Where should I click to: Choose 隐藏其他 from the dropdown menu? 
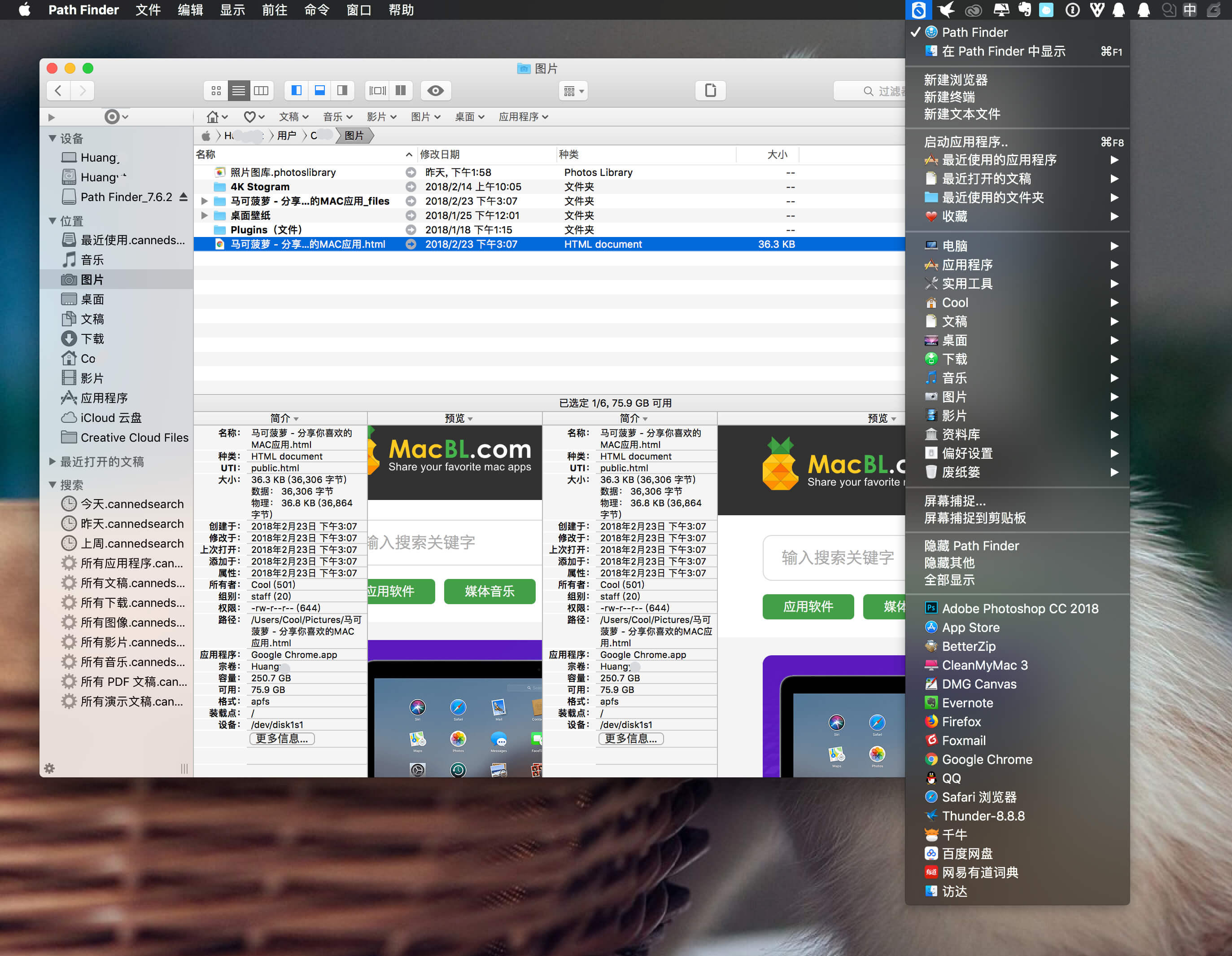[x=1017, y=563]
